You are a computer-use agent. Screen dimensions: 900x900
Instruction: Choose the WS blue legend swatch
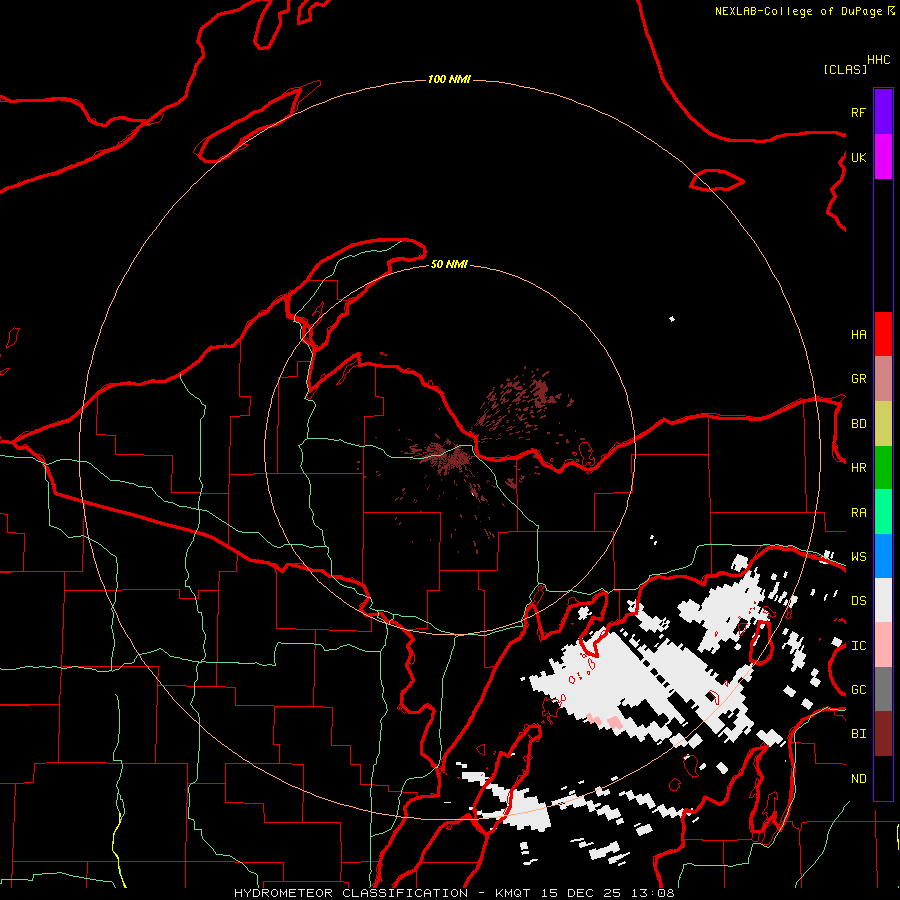[x=883, y=556]
